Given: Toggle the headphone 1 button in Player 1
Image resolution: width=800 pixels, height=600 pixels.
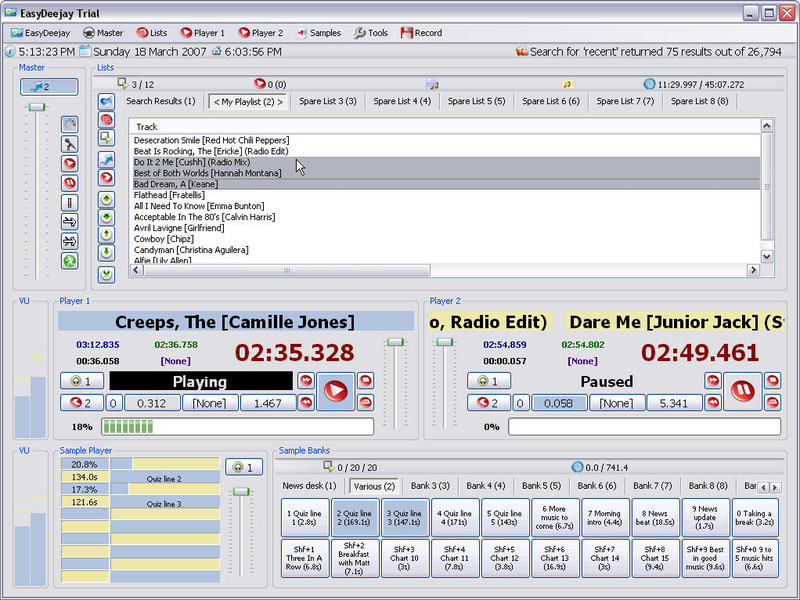Looking at the screenshot, I should (82, 381).
